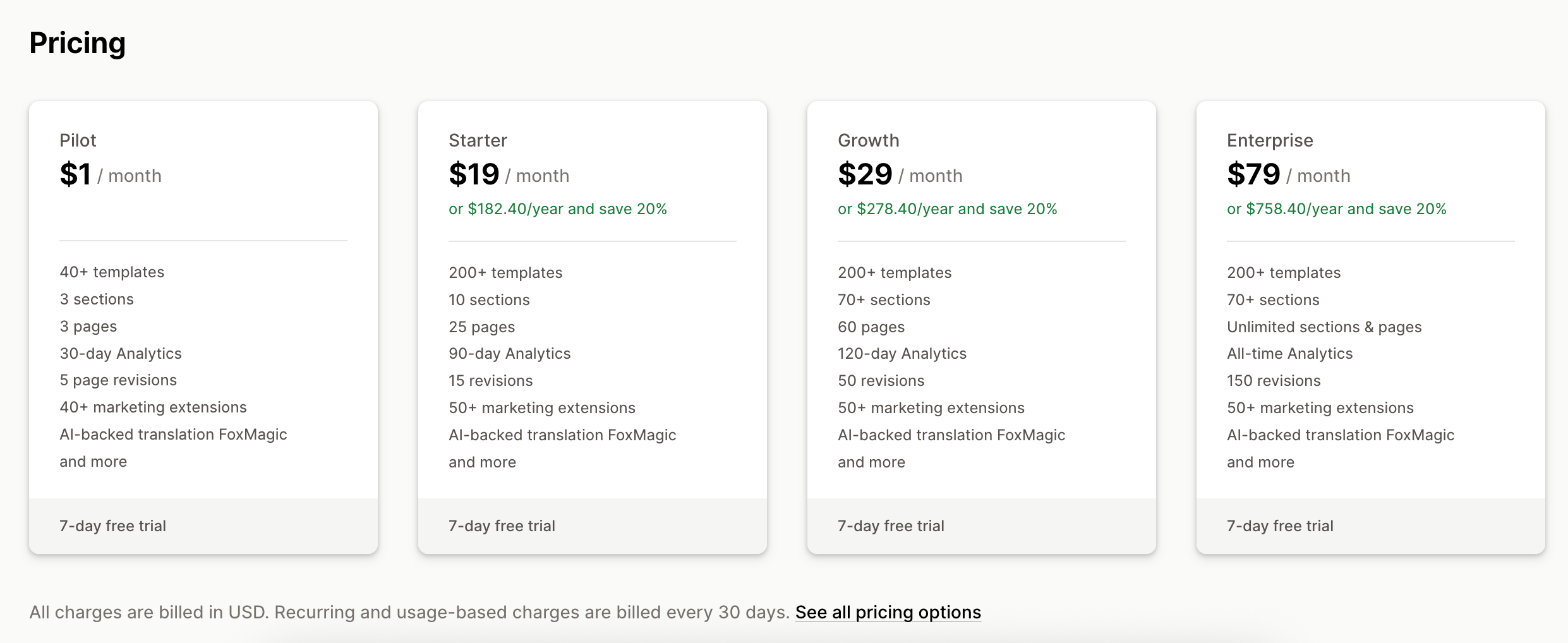Click All-time Analytics feature in Enterprise

click(x=1289, y=354)
